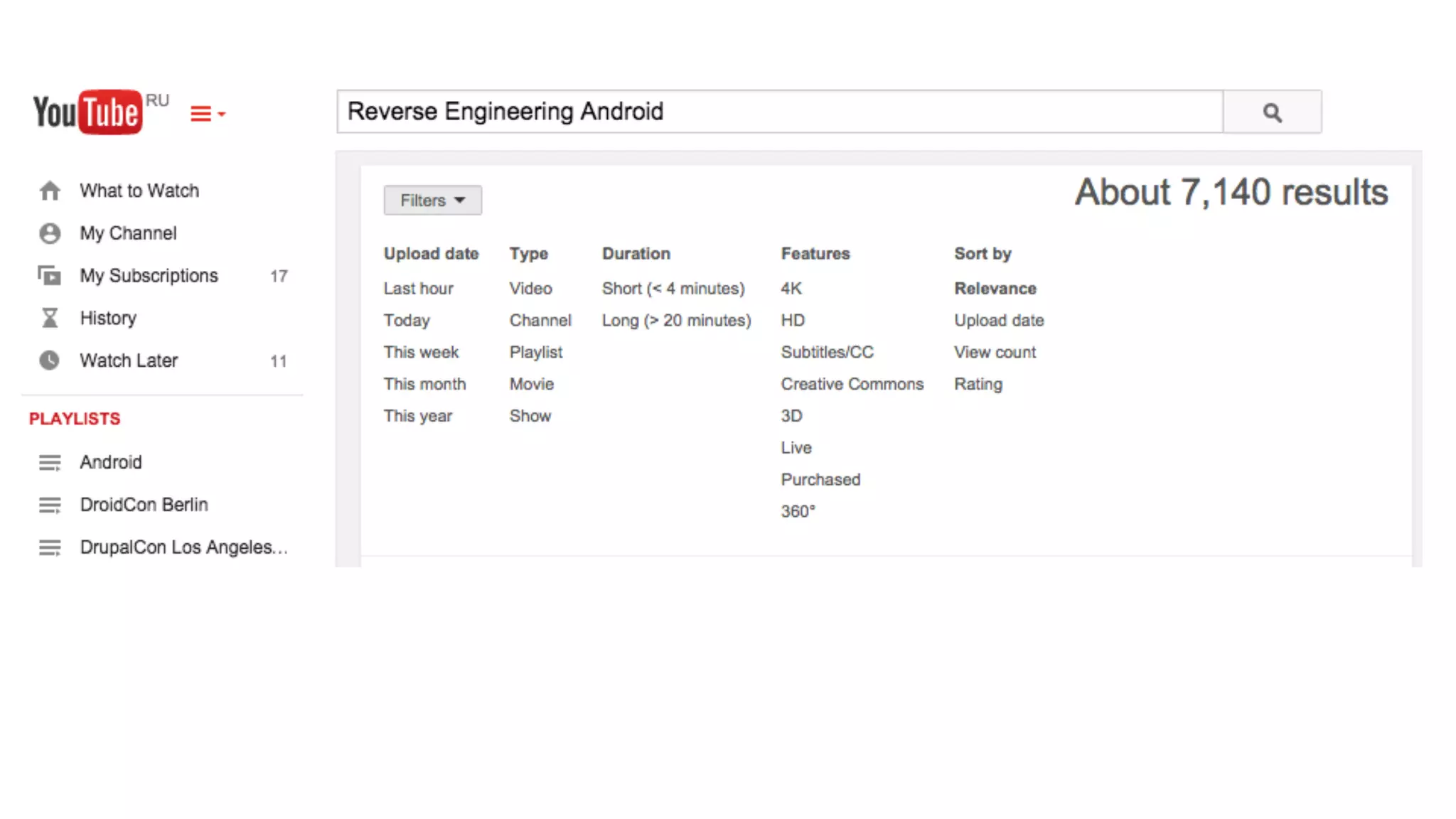Enable the HD feature filter
This screenshot has width=1456, height=819.
[793, 321]
